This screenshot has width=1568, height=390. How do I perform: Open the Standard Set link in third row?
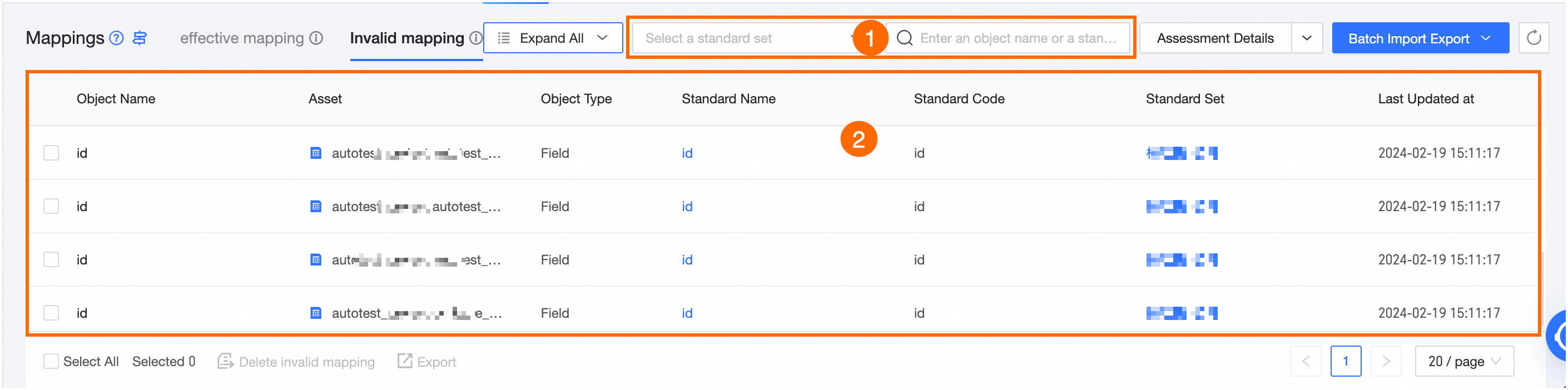[x=1182, y=260]
